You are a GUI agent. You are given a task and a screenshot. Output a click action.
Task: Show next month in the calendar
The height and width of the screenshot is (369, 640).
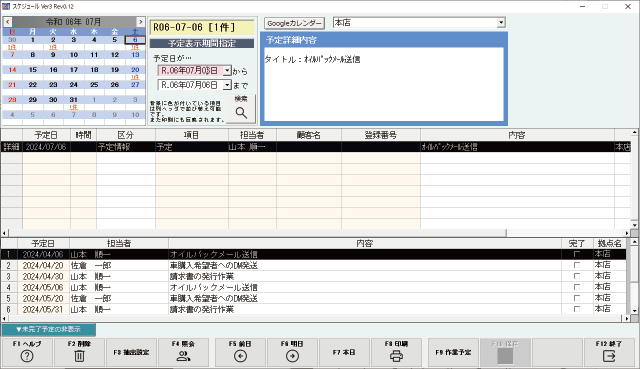click(140, 22)
